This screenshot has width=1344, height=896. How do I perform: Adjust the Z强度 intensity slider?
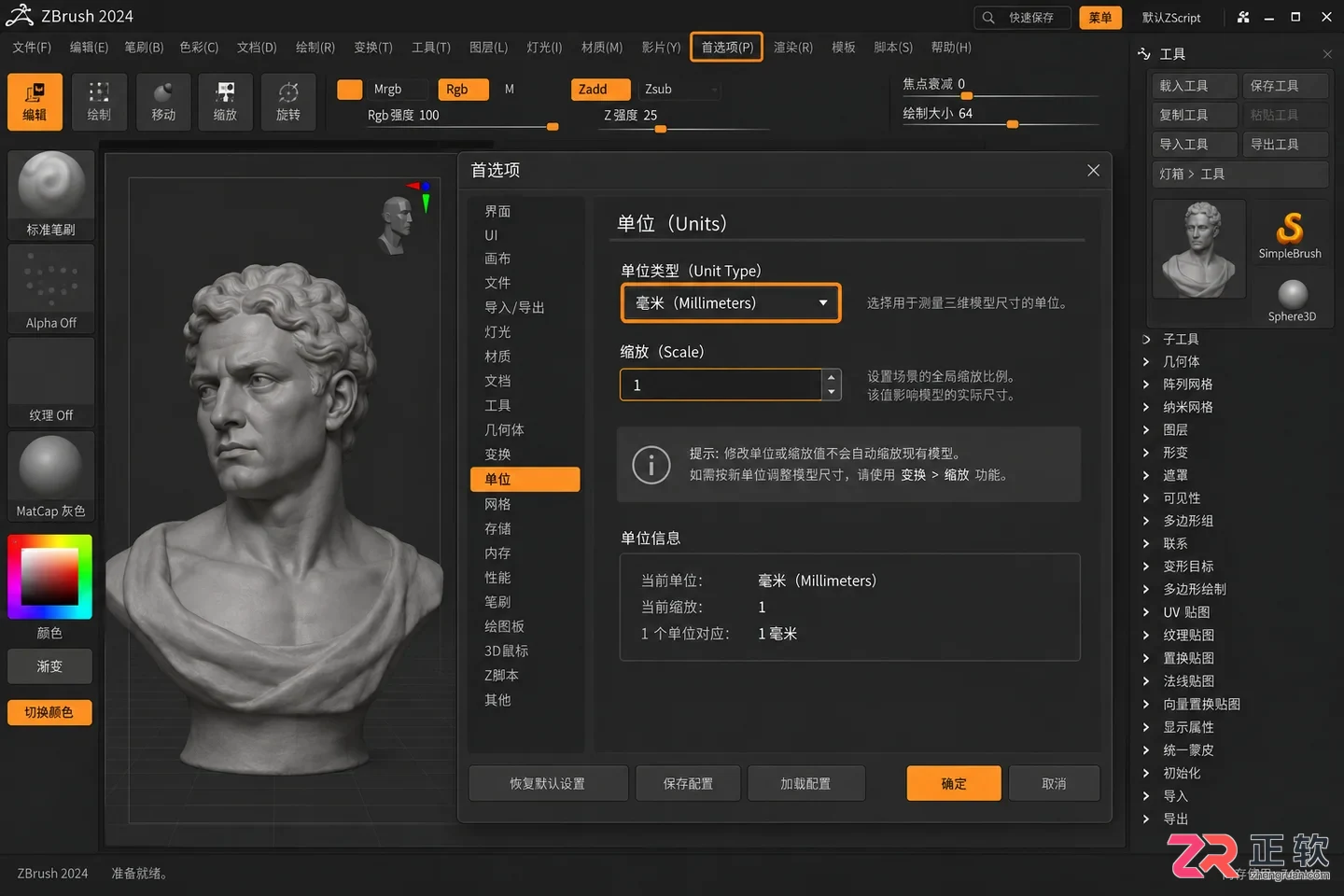pos(663,128)
